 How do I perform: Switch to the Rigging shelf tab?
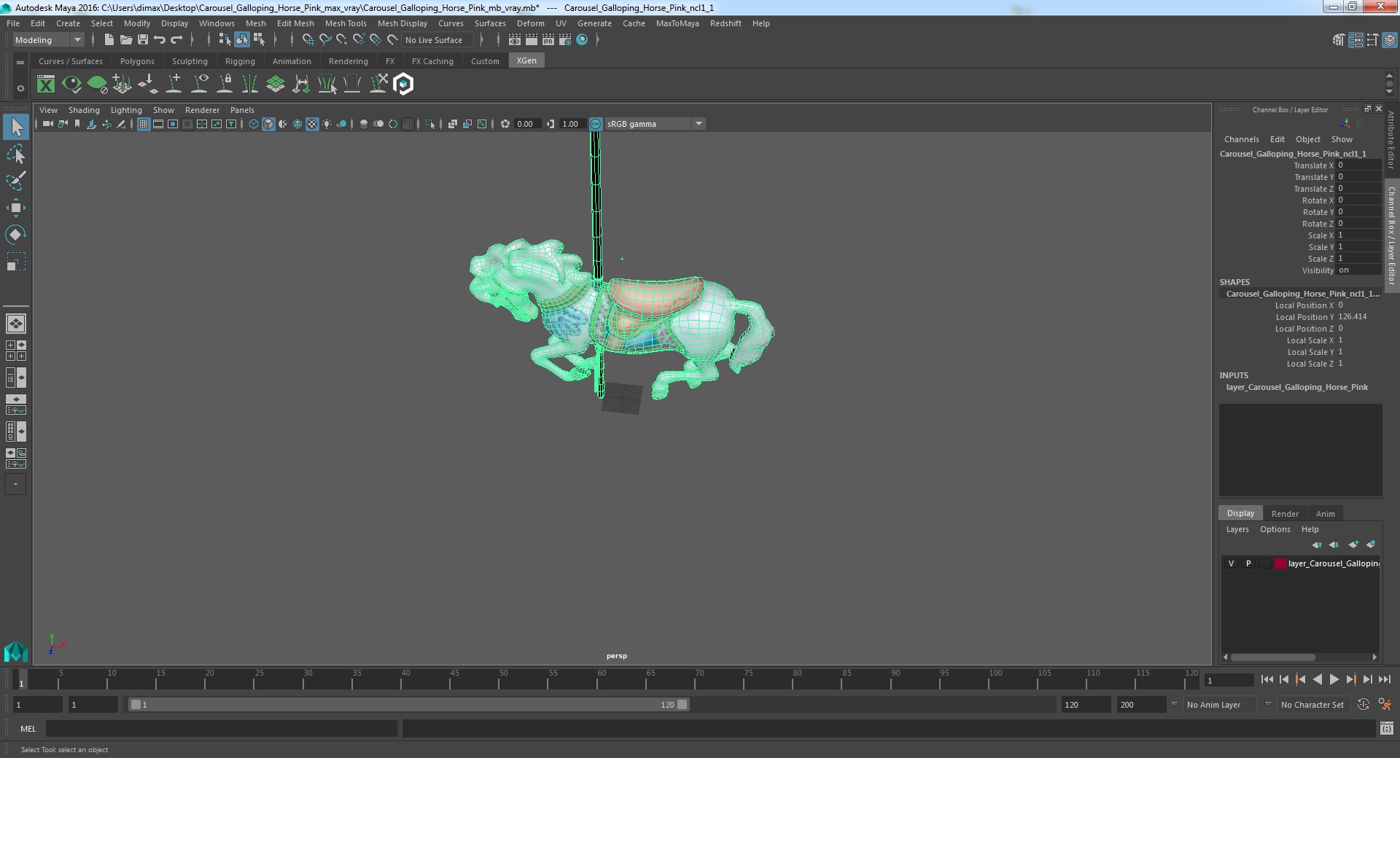click(240, 61)
